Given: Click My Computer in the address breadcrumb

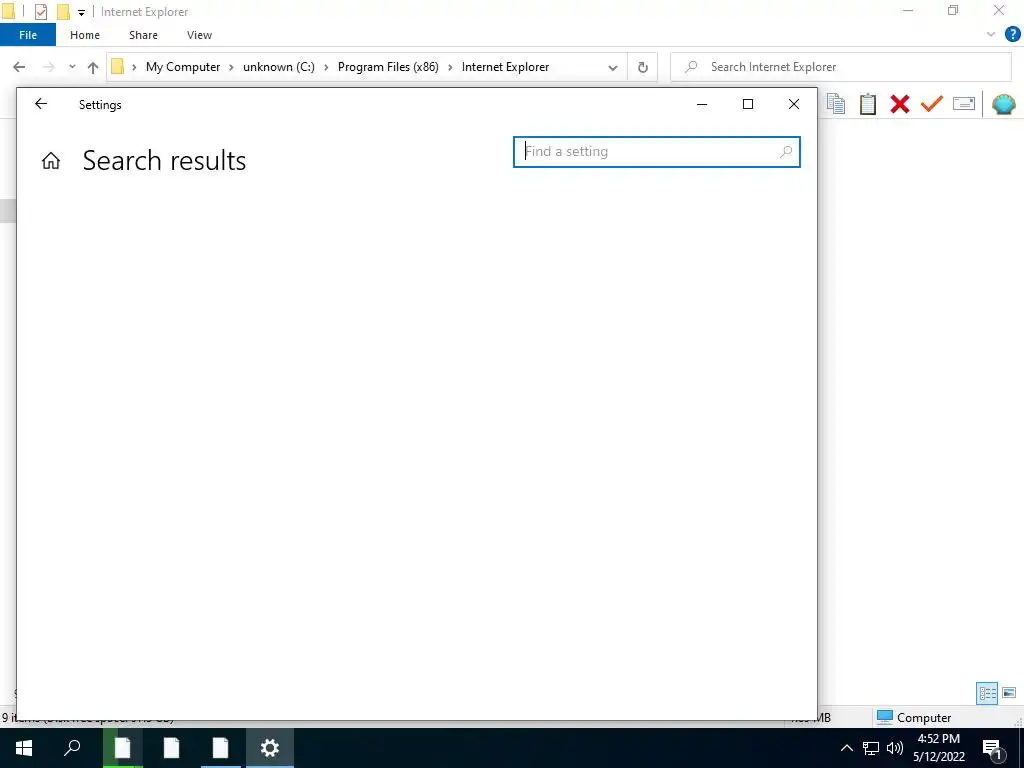Looking at the screenshot, I should [183, 67].
